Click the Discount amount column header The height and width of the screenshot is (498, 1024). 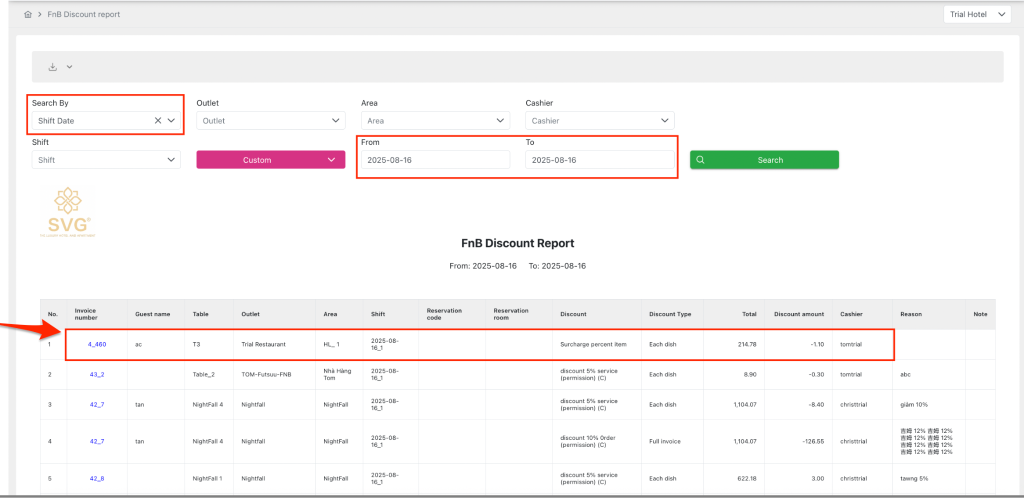[x=797, y=314]
